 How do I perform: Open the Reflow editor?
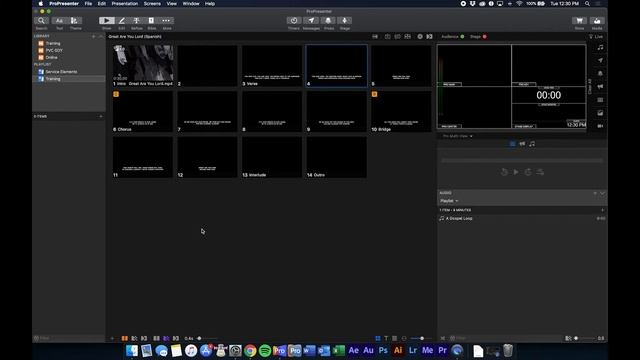(x=136, y=20)
